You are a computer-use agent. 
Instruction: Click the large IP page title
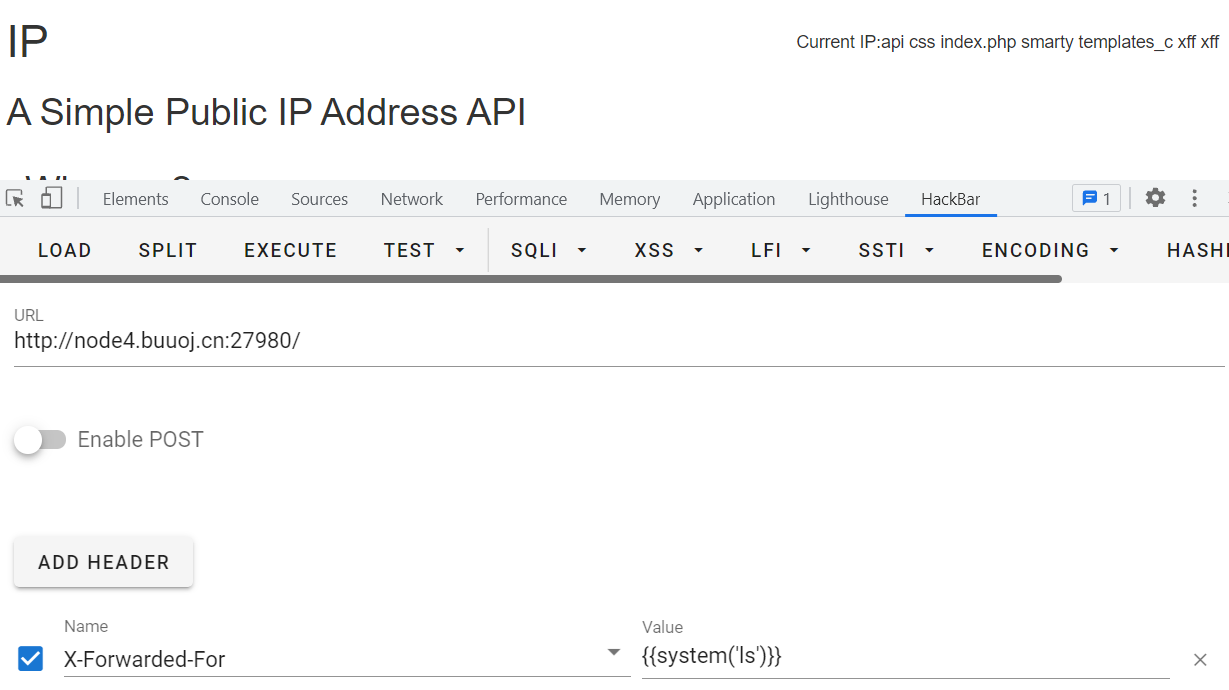coord(28,42)
